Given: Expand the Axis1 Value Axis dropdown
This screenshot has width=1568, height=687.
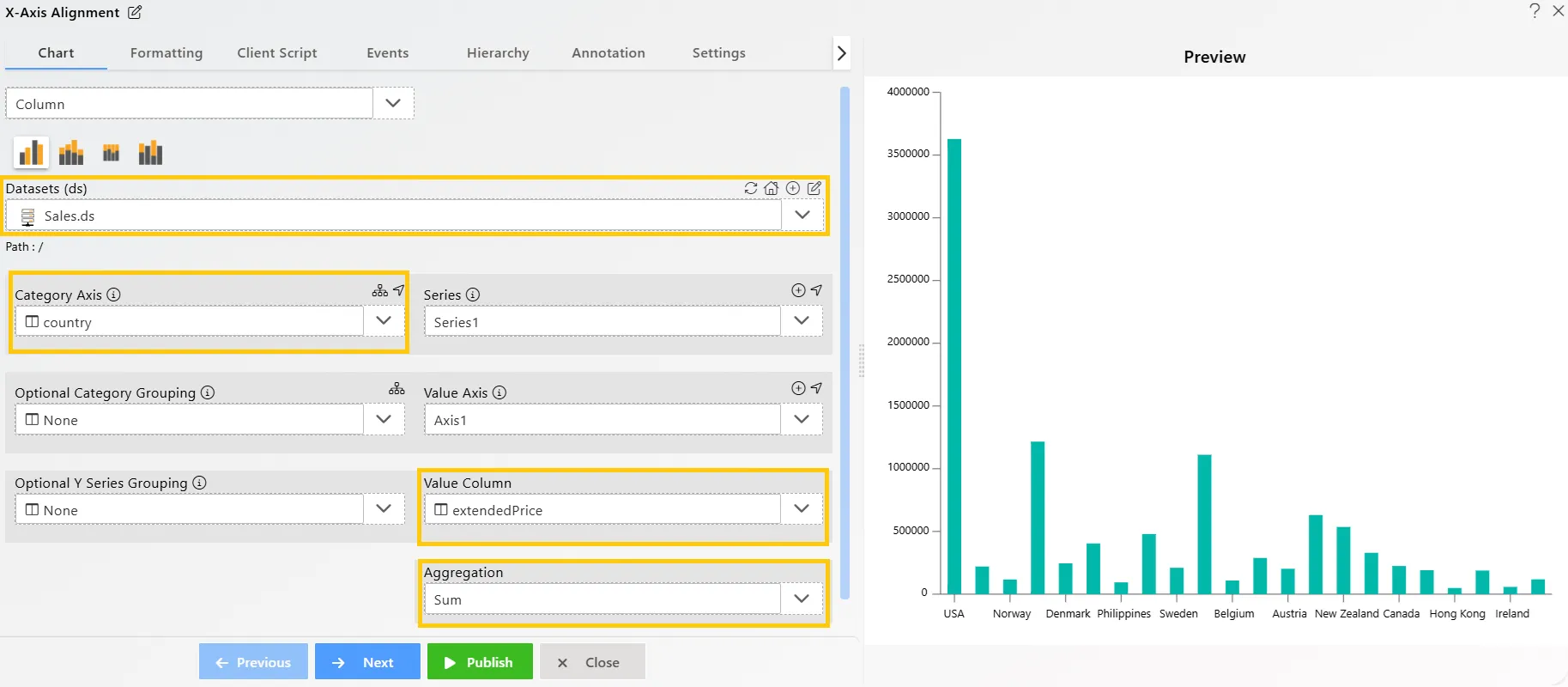Looking at the screenshot, I should click(802, 419).
